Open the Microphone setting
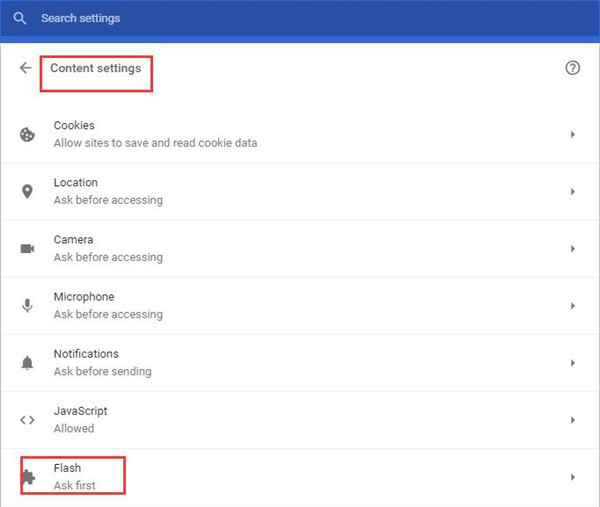600x507 pixels. pyautogui.click(x=300, y=306)
